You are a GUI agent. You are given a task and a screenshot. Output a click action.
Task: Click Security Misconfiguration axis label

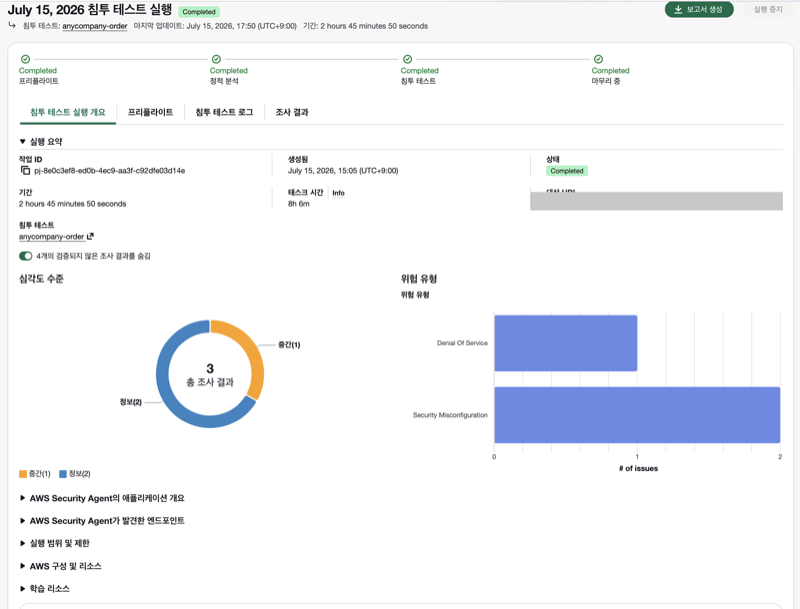coord(450,415)
